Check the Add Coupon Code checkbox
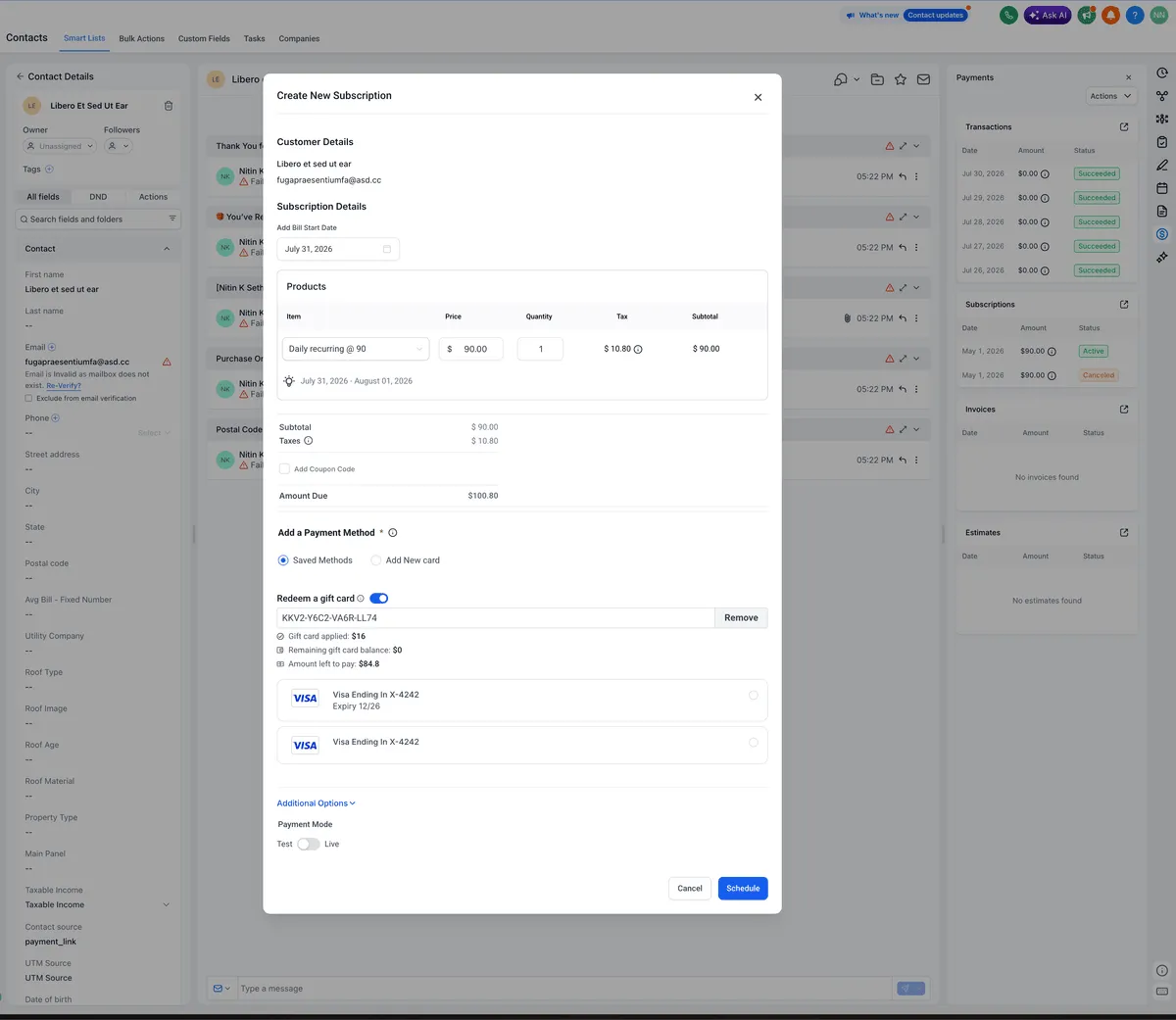 pos(284,468)
